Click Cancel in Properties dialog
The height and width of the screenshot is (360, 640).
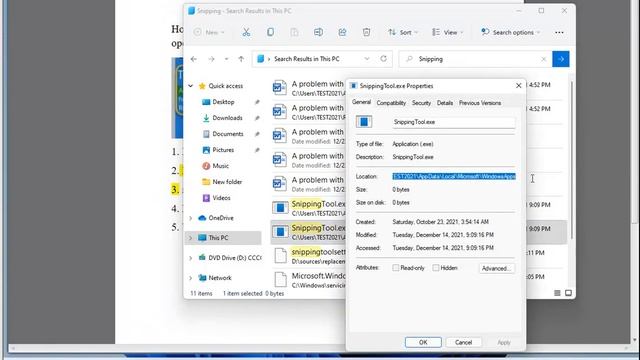pyautogui.click(x=463, y=342)
